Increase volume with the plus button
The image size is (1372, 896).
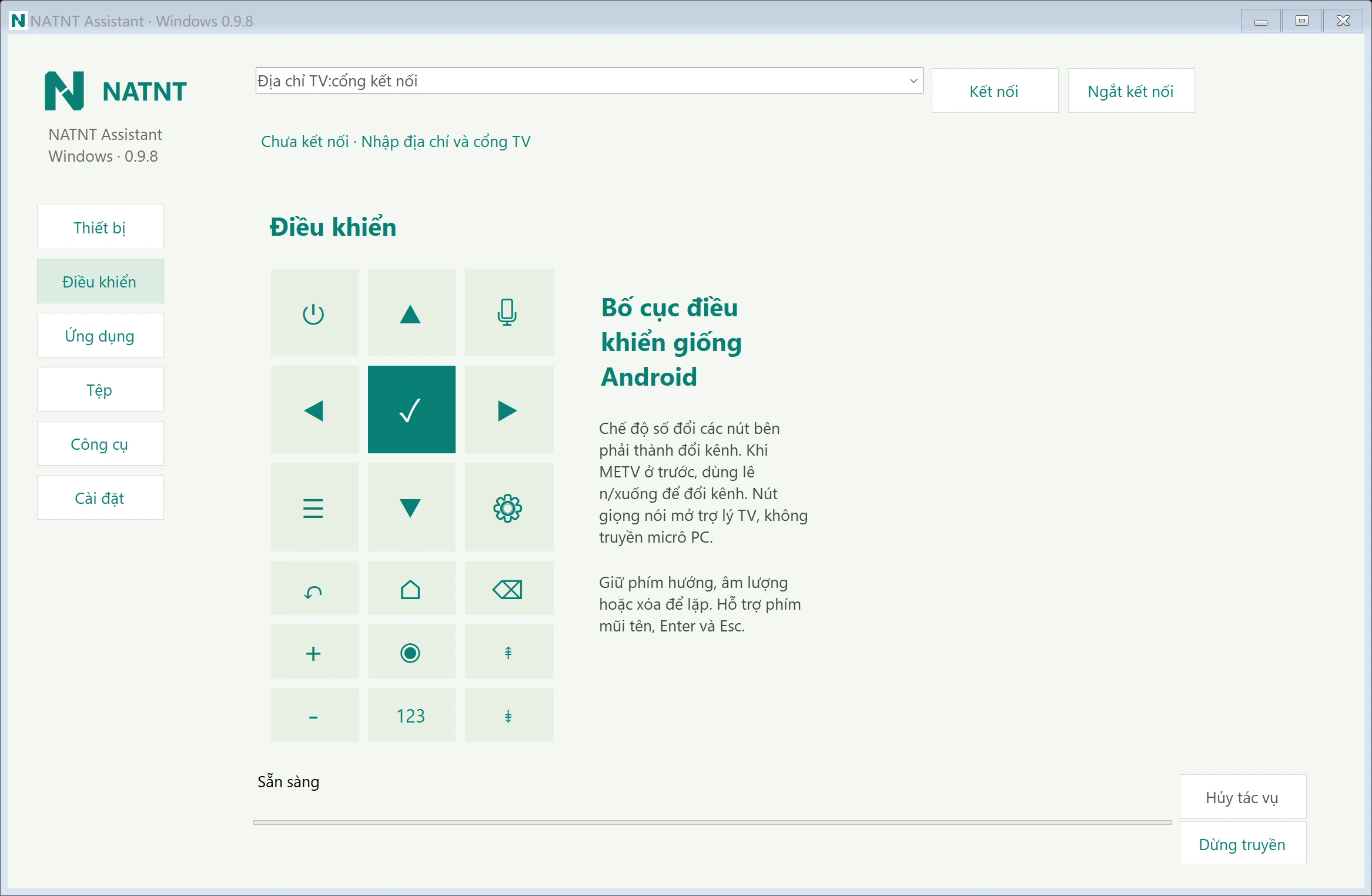click(314, 651)
